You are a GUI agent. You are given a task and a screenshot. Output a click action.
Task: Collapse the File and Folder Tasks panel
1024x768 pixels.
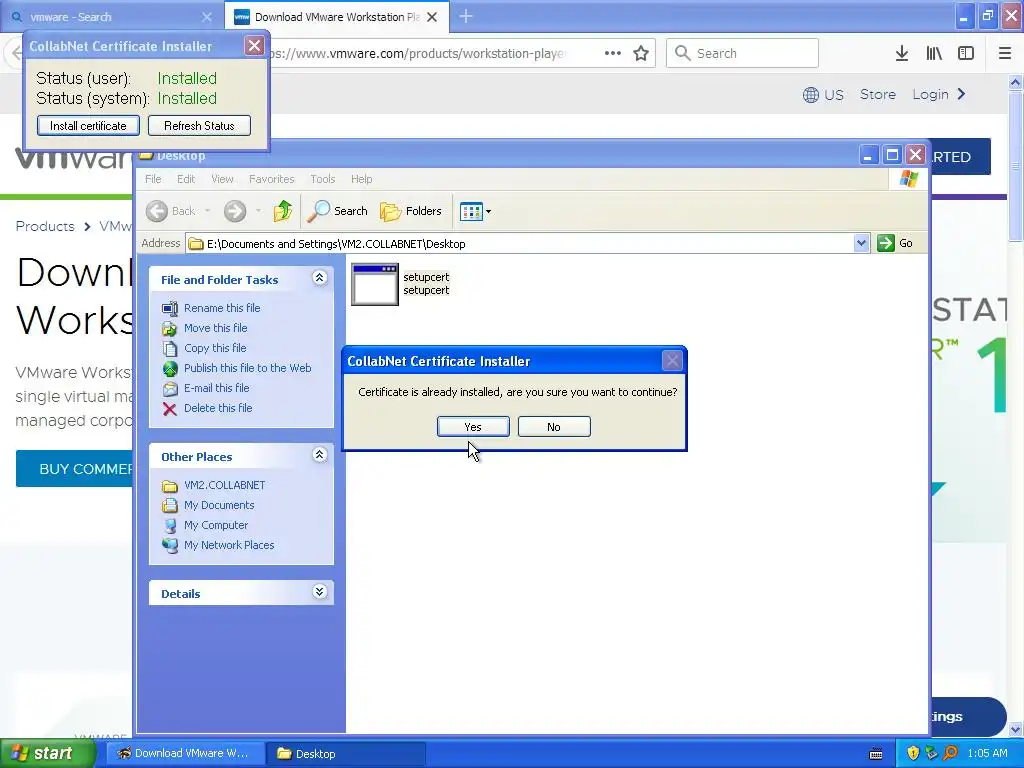[319, 278]
